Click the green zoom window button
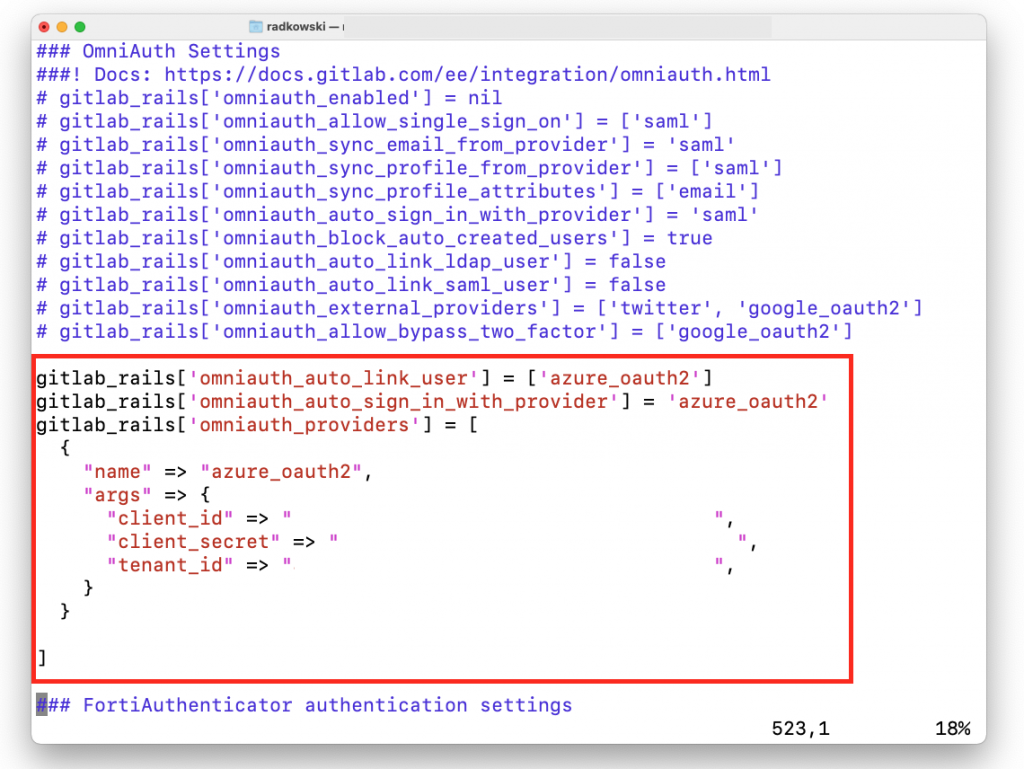 pos(80,27)
